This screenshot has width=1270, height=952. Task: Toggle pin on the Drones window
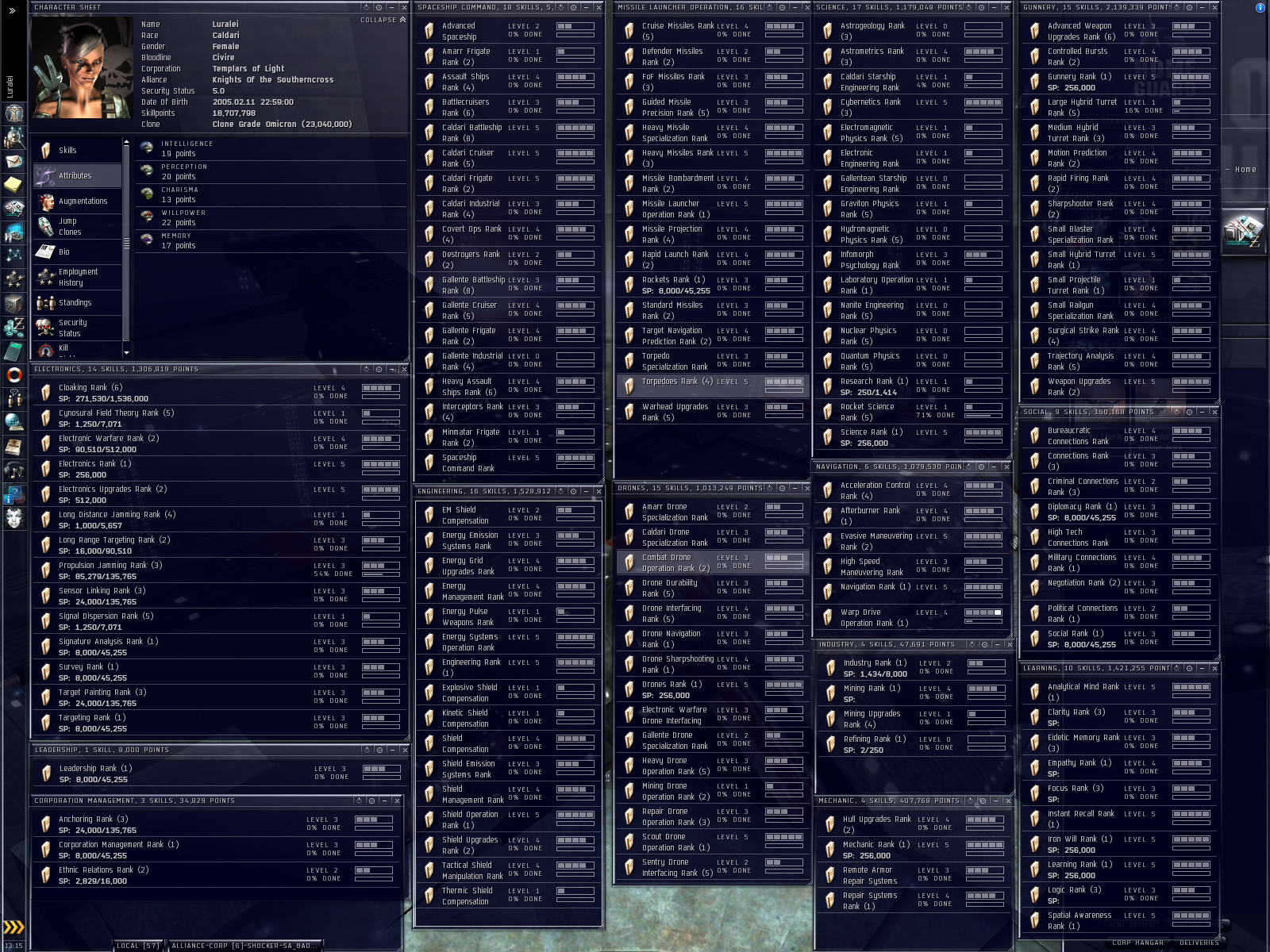(782, 489)
